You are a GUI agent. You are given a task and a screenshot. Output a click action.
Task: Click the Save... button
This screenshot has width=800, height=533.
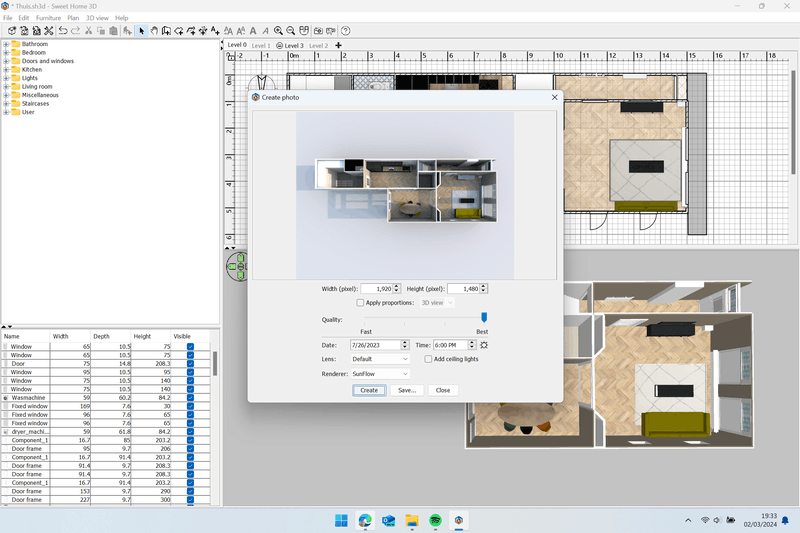[x=406, y=390]
